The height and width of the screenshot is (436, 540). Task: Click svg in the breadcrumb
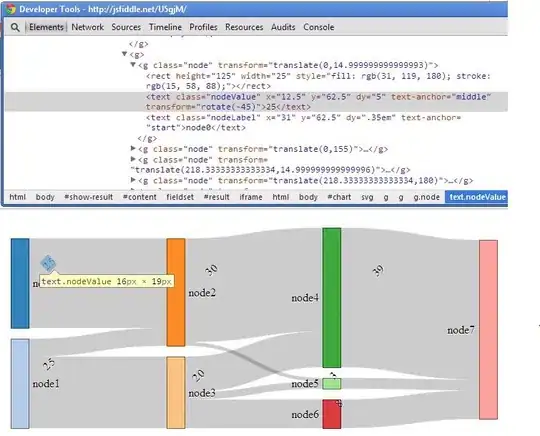click(367, 197)
